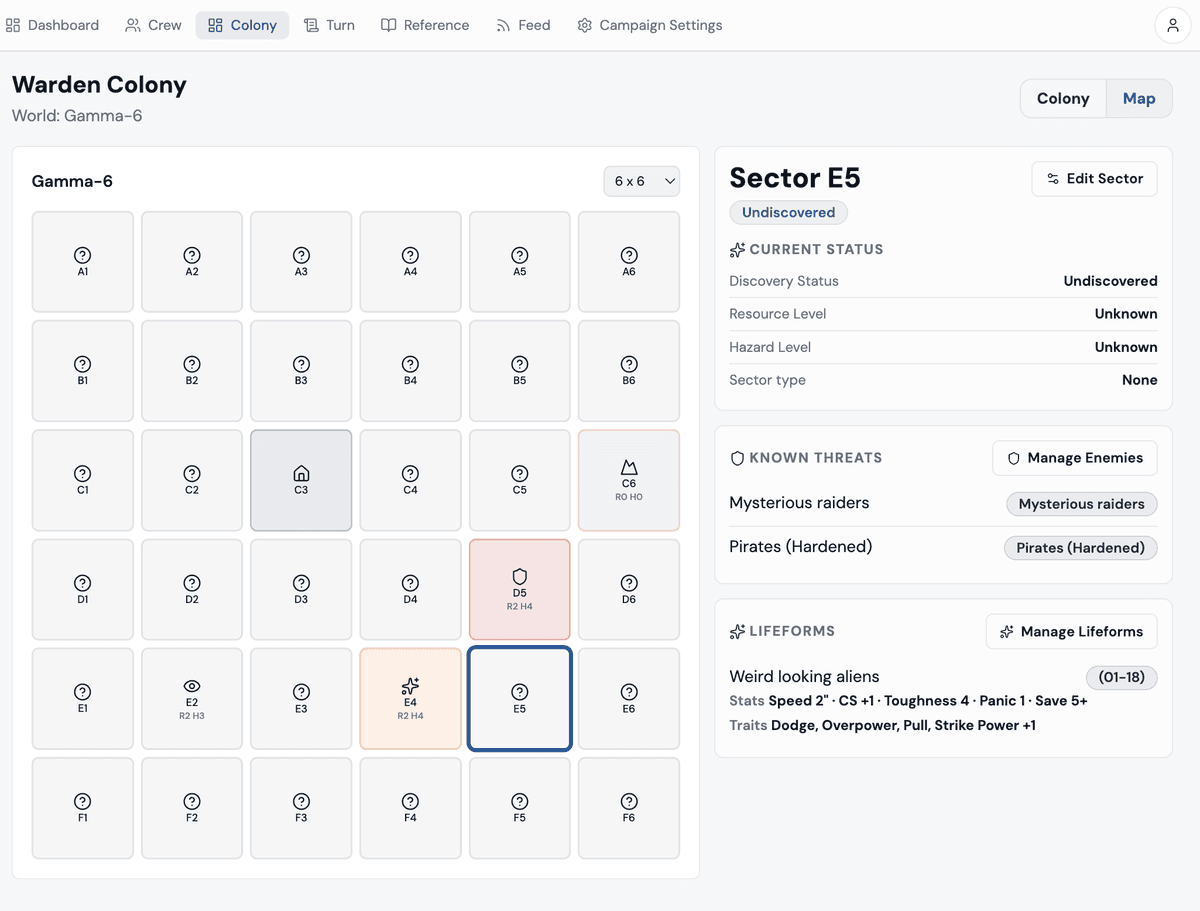Switch to the Colony view toggle
This screenshot has height=911, width=1200.
pyautogui.click(x=1063, y=98)
